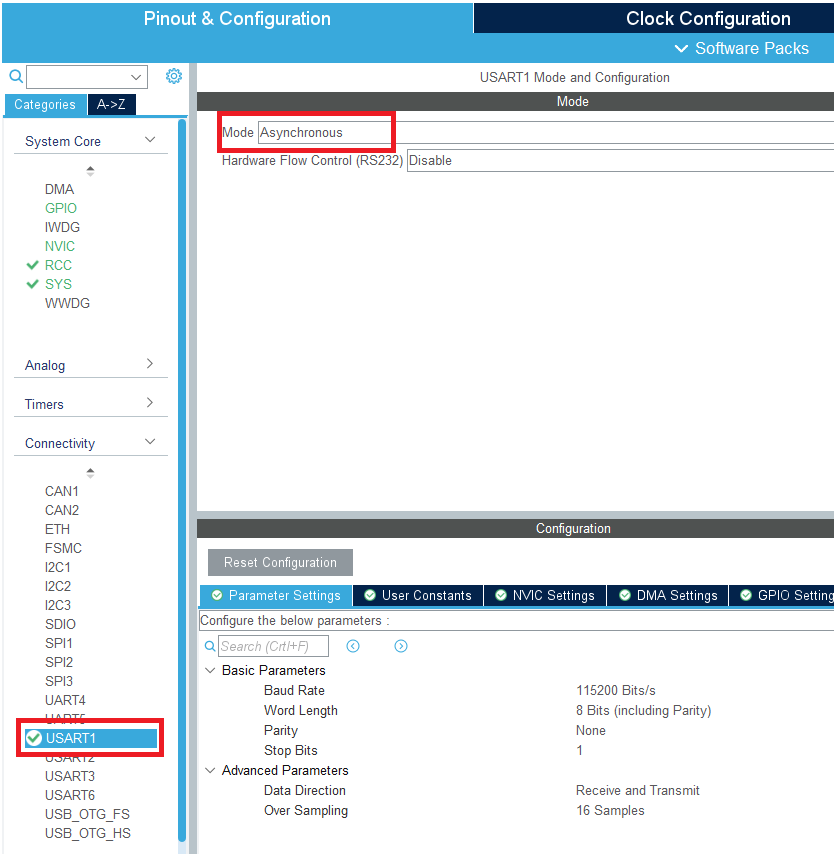Click the green checkmark next to RCC
Image resolution: width=834 pixels, height=854 pixels.
coord(33,265)
